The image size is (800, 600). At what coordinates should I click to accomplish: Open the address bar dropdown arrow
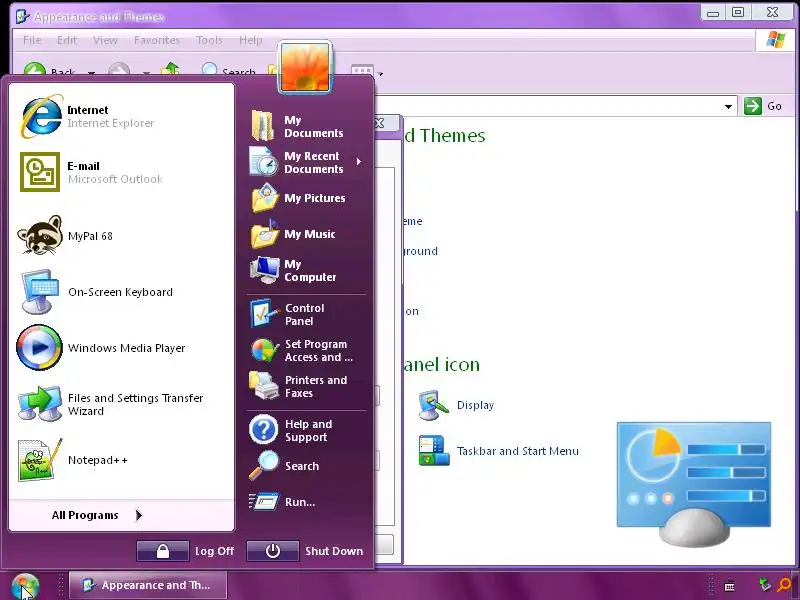point(728,106)
